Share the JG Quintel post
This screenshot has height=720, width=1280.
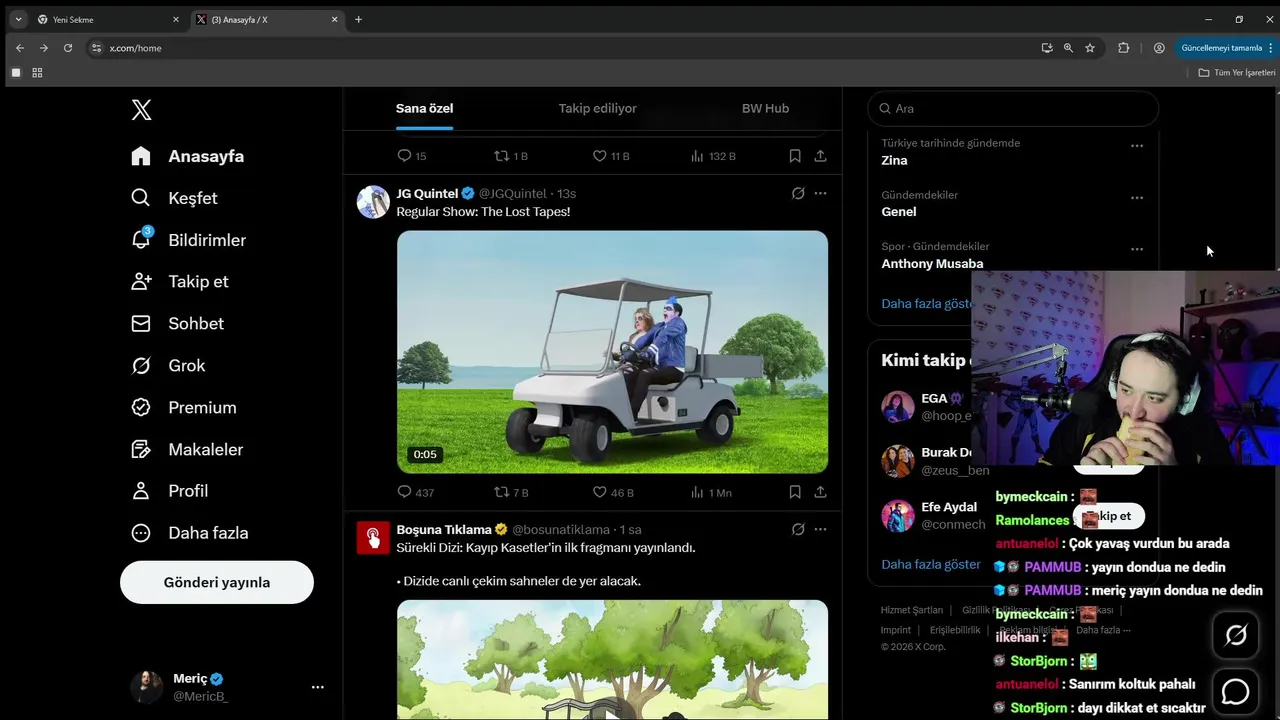pyautogui.click(x=820, y=492)
